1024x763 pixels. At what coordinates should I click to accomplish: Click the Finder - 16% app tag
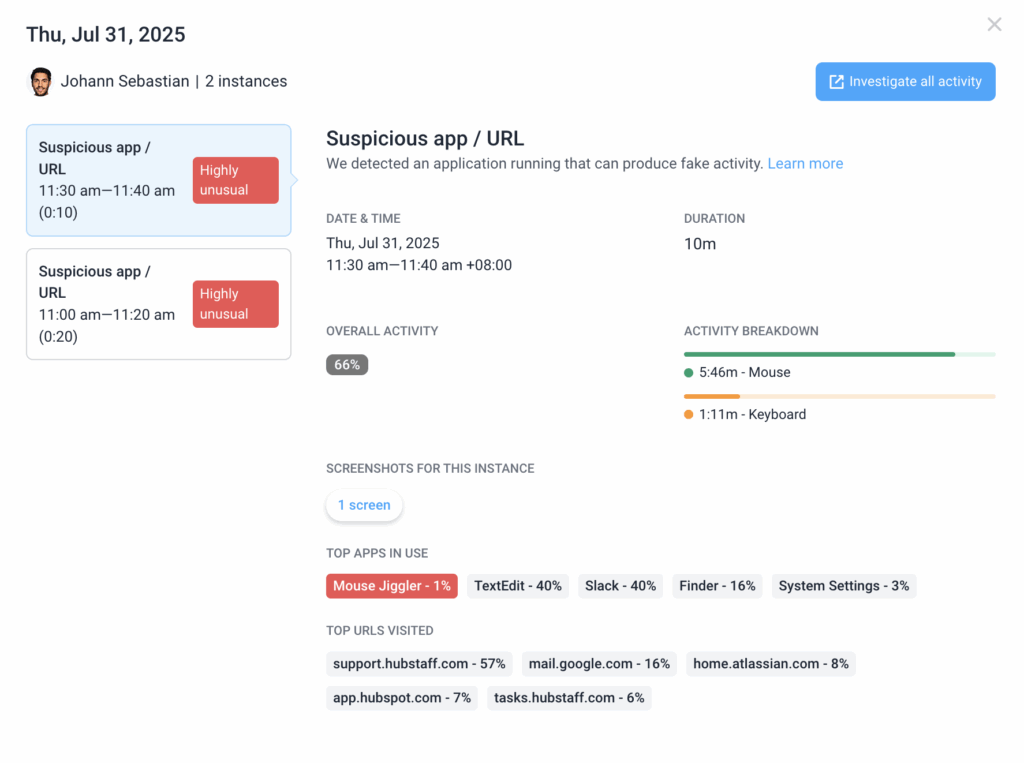point(717,586)
